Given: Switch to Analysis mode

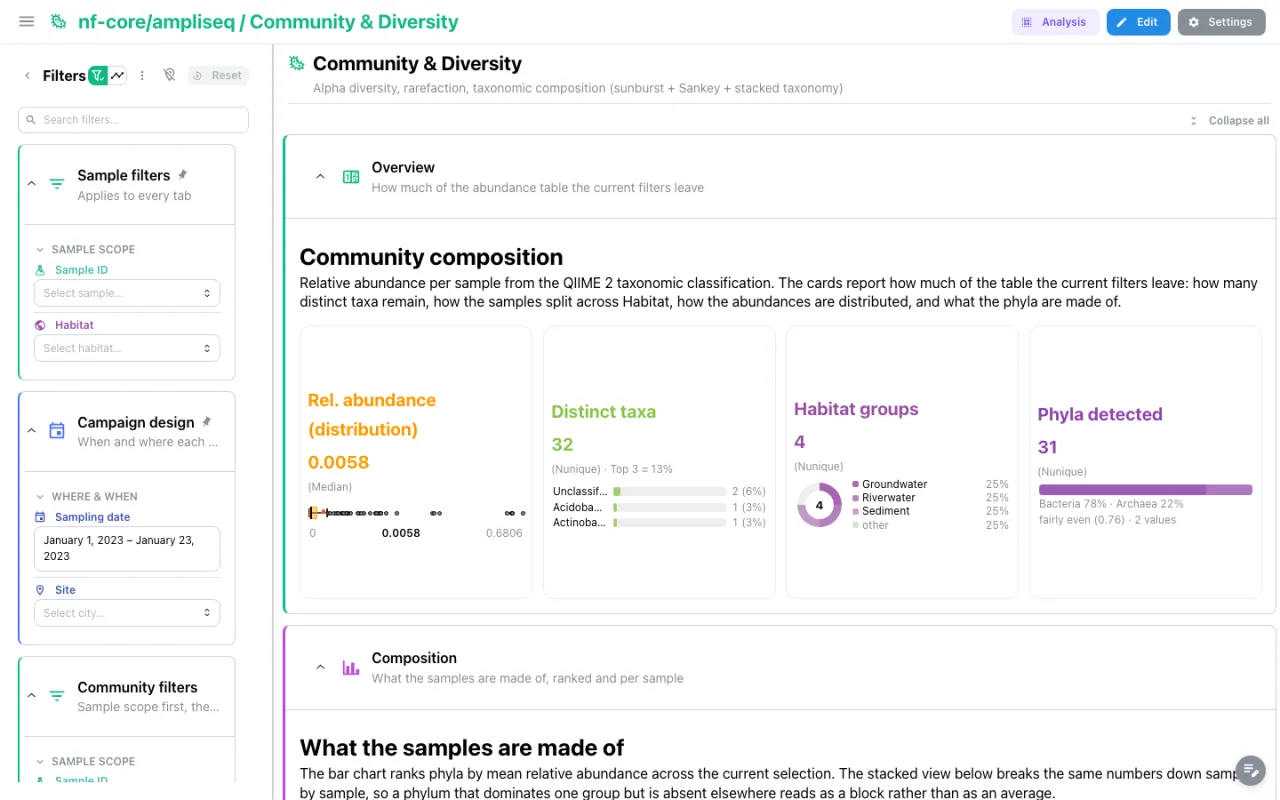Looking at the screenshot, I should click(1055, 22).
